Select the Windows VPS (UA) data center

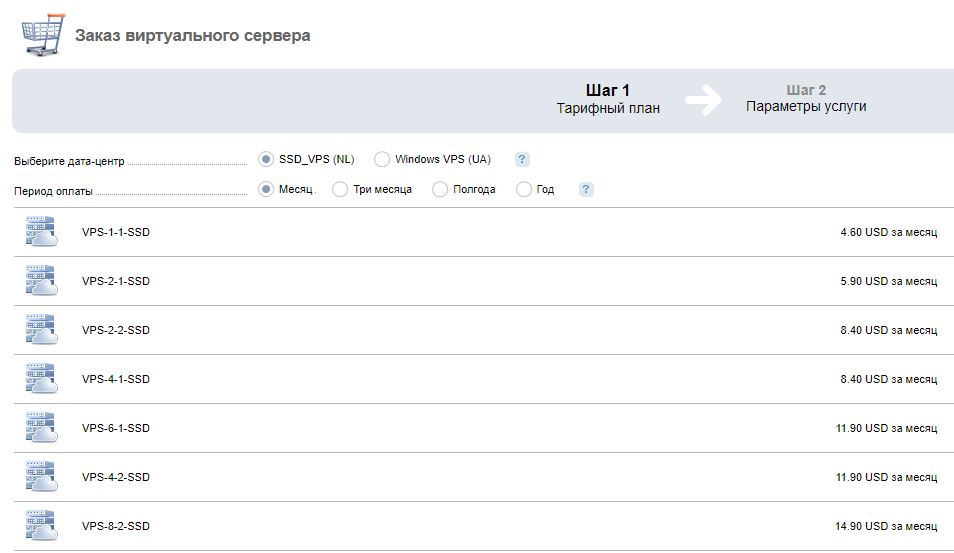381,159
